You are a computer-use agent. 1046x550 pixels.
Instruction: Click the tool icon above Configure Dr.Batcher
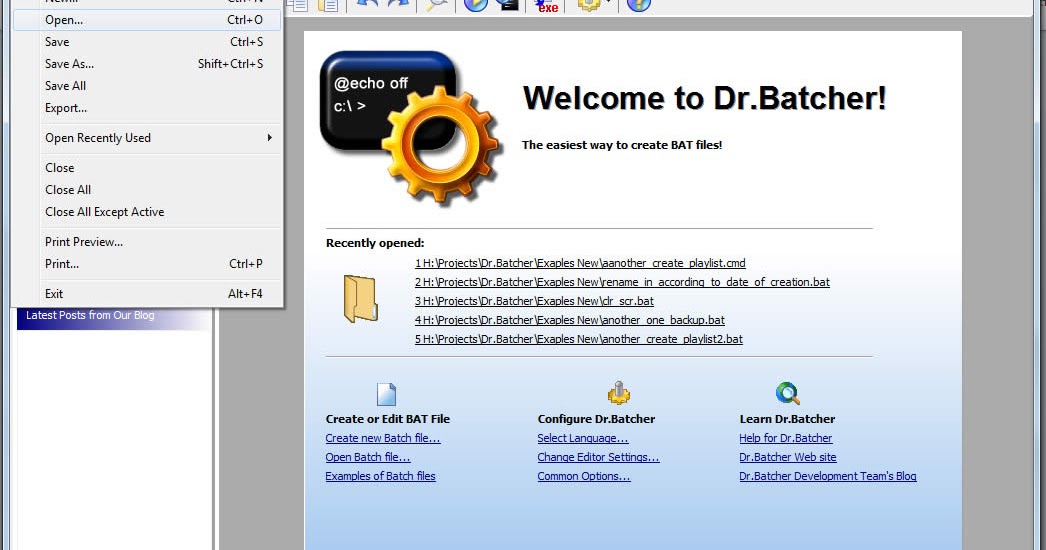[618, 393]
